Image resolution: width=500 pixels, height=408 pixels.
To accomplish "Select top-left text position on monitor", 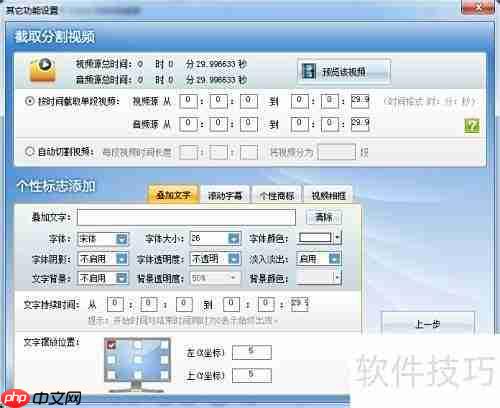I will coord(111,345).
